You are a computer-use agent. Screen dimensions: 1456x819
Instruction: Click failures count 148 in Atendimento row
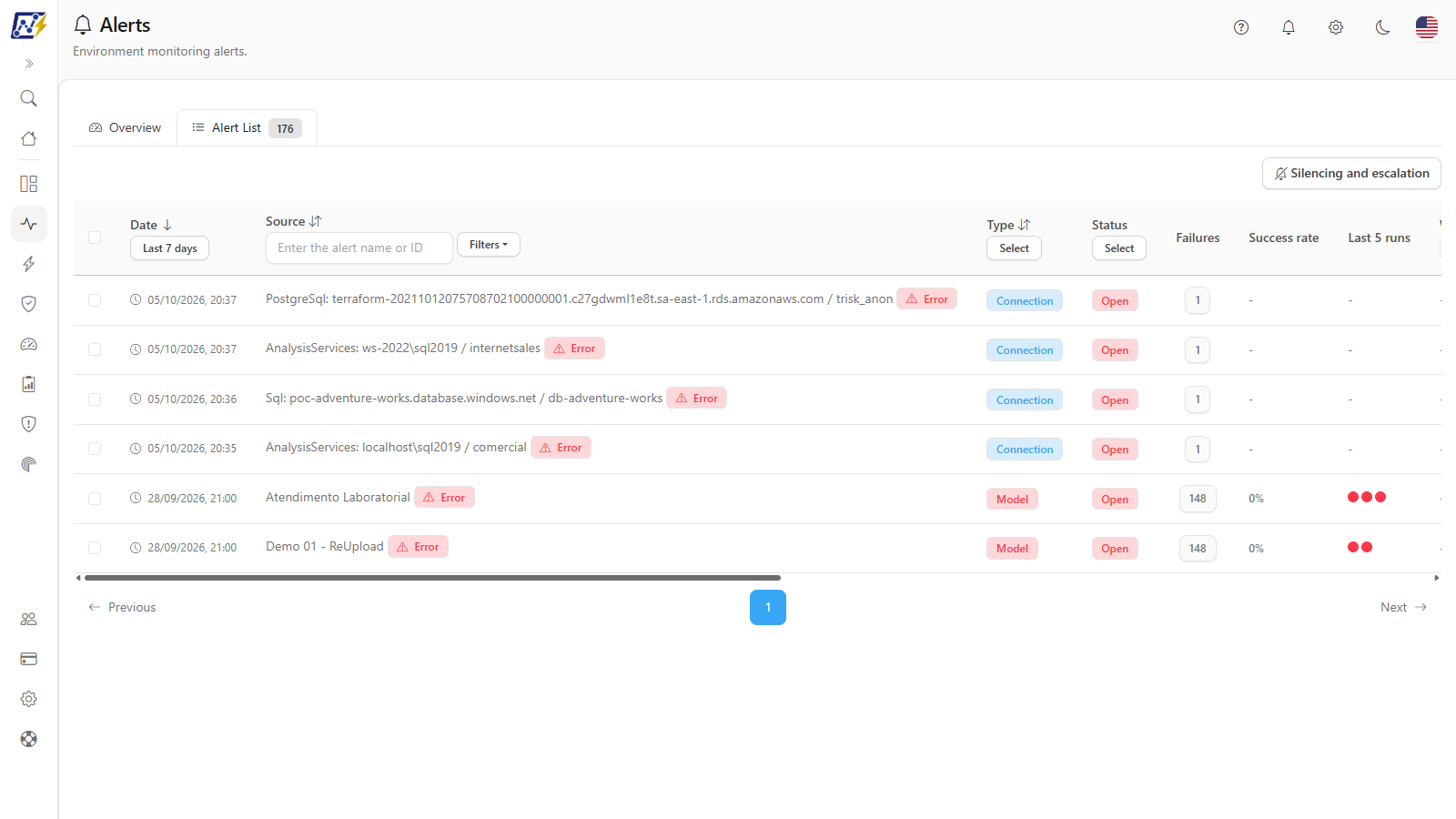1198,499
